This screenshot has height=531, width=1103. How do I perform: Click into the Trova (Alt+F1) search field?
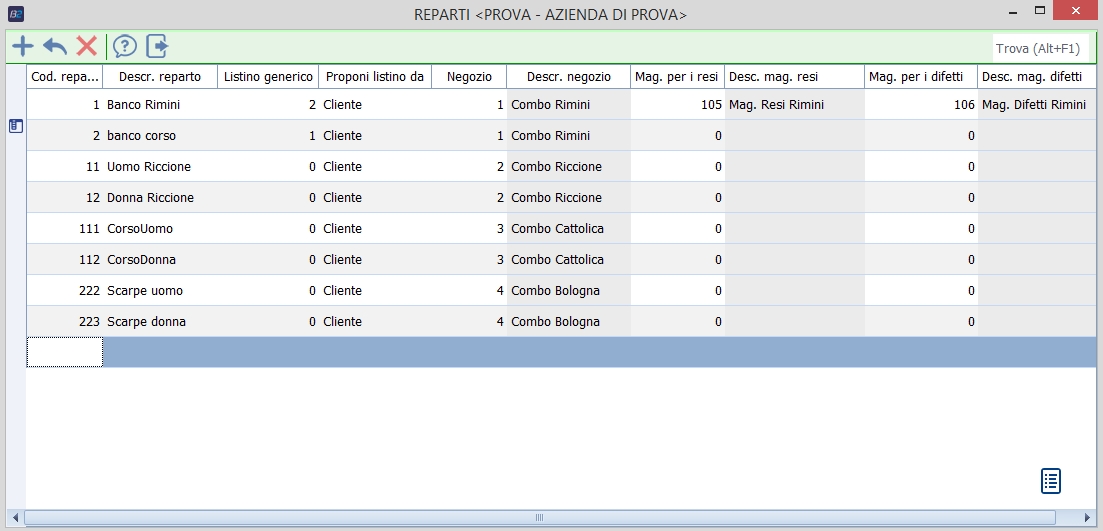(1040, 49)
